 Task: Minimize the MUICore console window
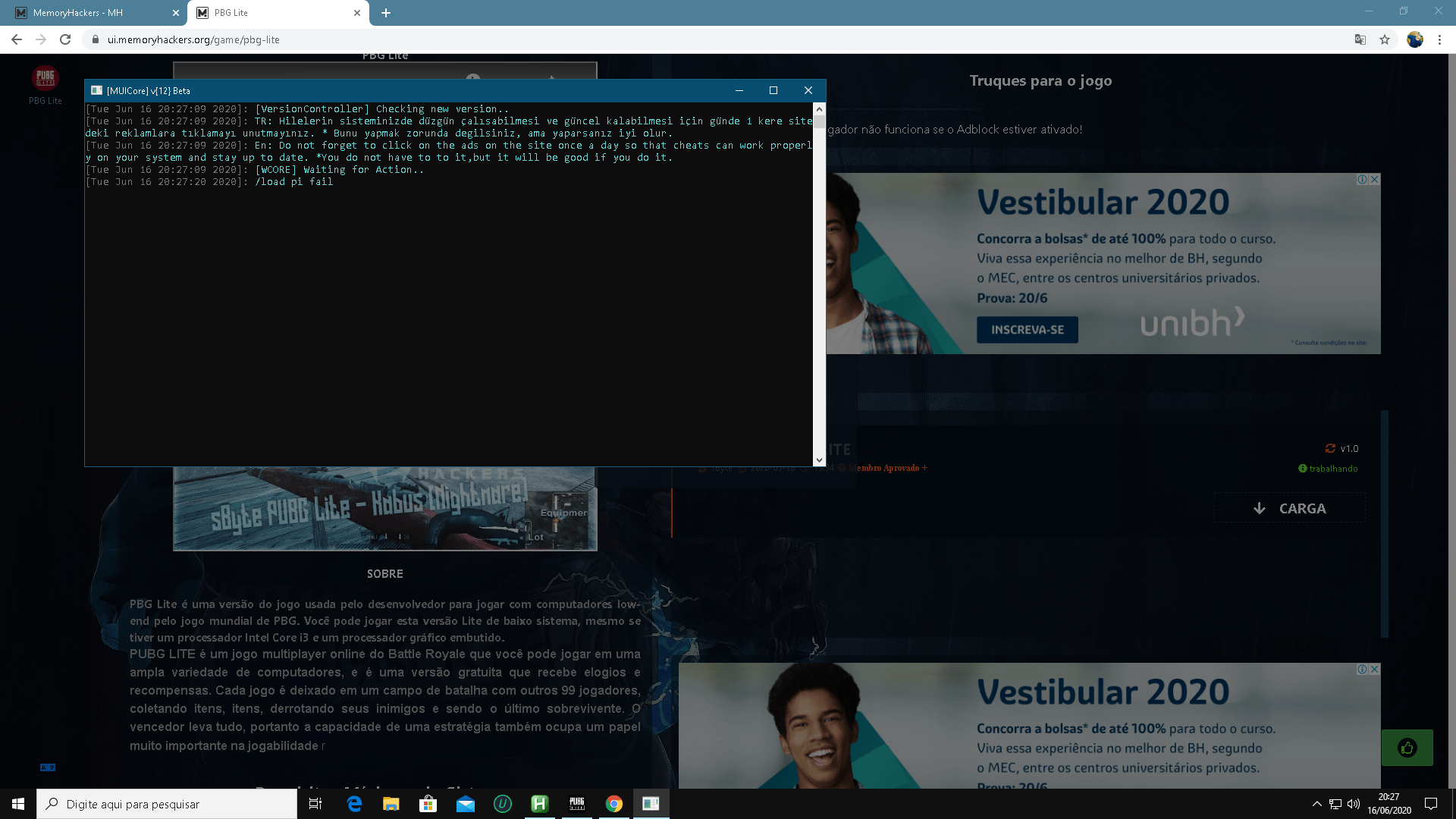739,90
